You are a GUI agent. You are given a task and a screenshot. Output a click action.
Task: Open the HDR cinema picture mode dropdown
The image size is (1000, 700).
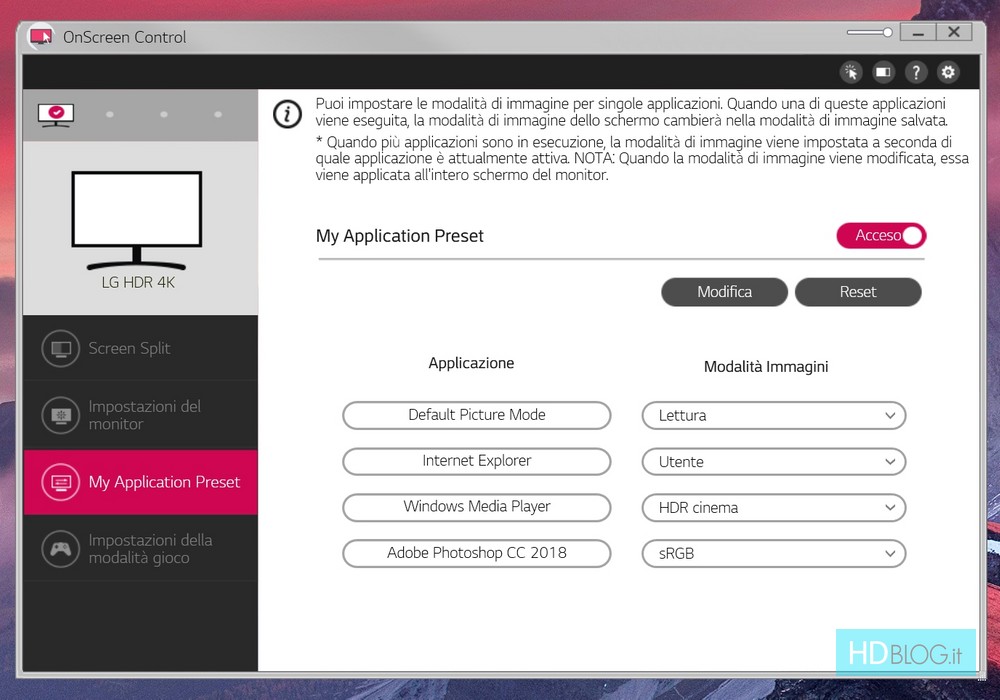click(x=774, y=507)
